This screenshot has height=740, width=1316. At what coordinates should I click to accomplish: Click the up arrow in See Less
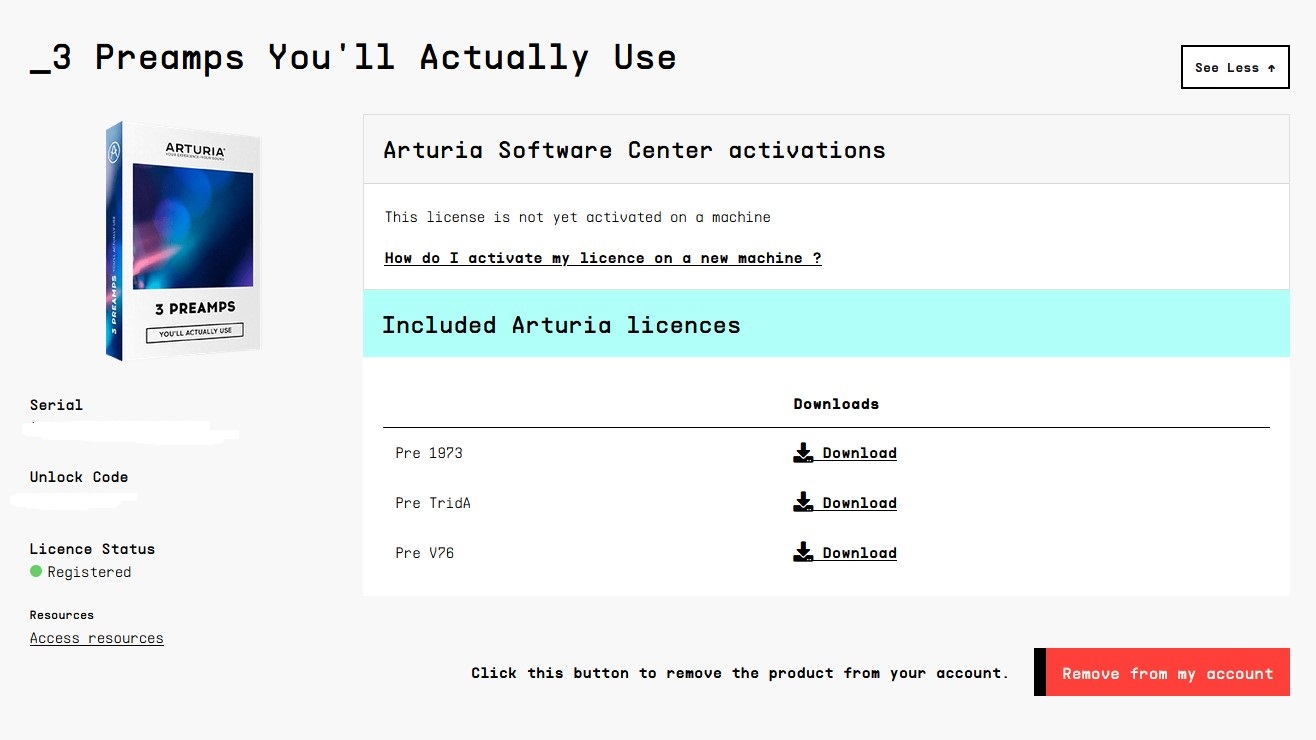[1271, 68]
